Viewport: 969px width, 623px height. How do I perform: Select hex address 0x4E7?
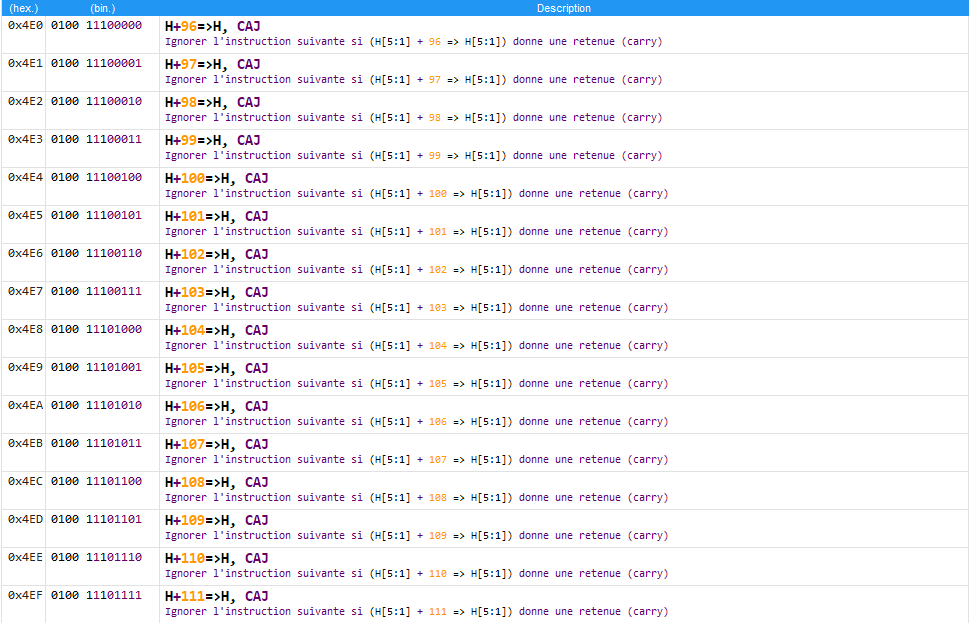point(25,291)
